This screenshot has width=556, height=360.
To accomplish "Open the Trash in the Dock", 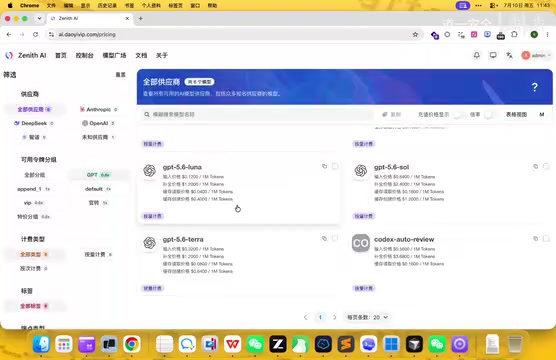I will coord(515,344).
